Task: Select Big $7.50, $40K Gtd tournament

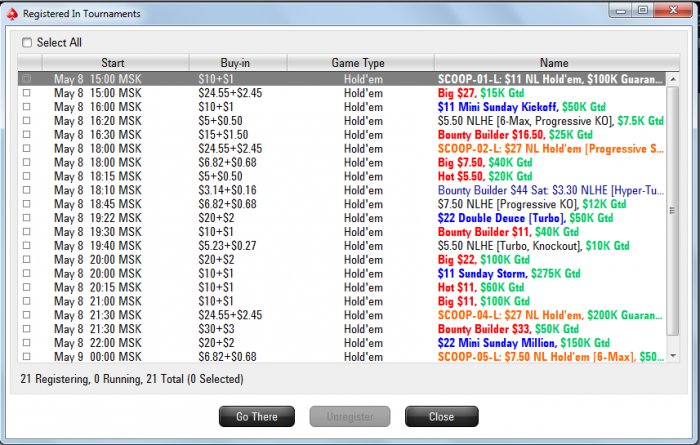Action: pyautogui.click(x=485, y=162)
